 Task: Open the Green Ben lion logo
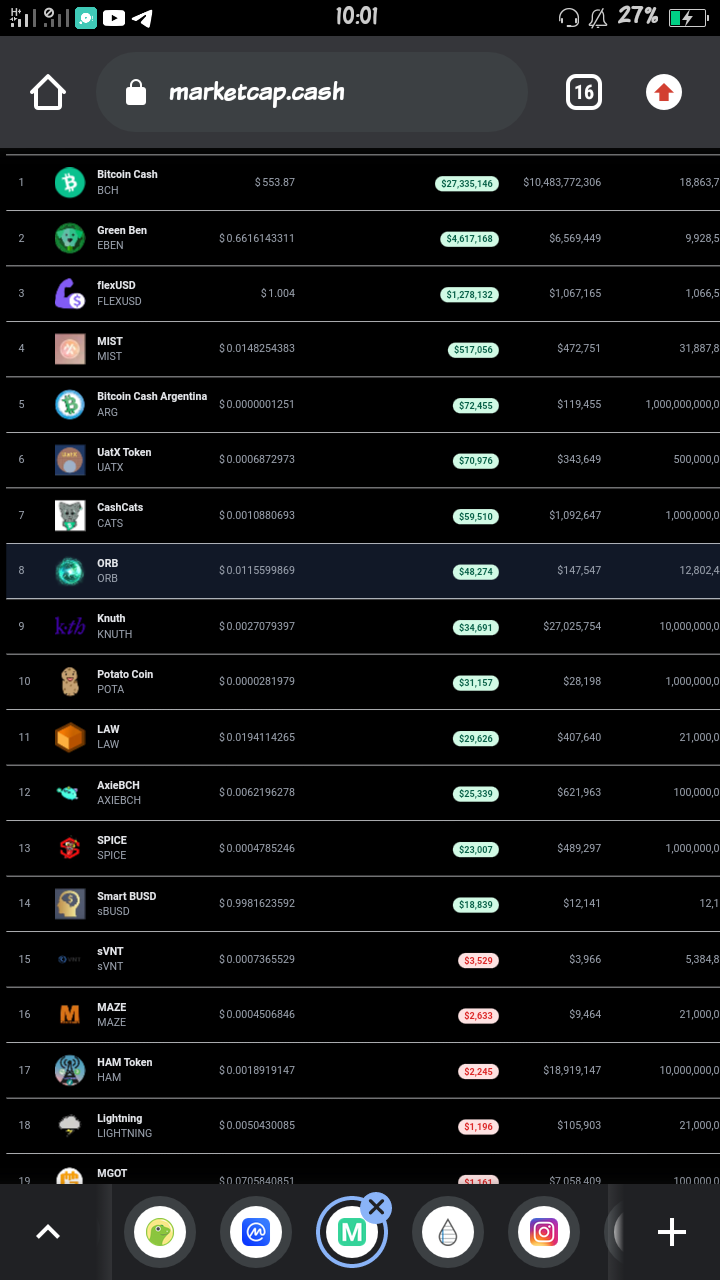click(70, 238)
